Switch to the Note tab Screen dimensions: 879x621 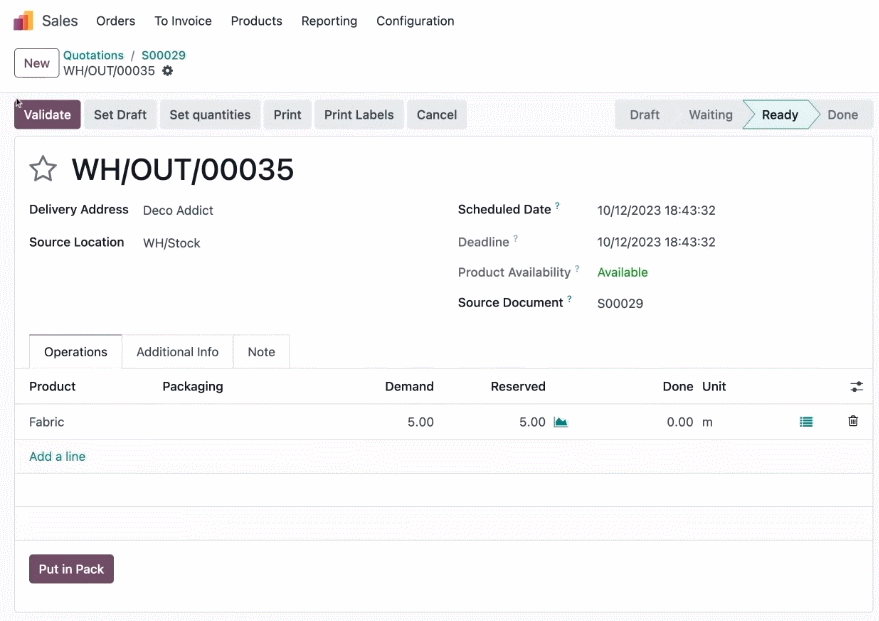coord(261,351)
